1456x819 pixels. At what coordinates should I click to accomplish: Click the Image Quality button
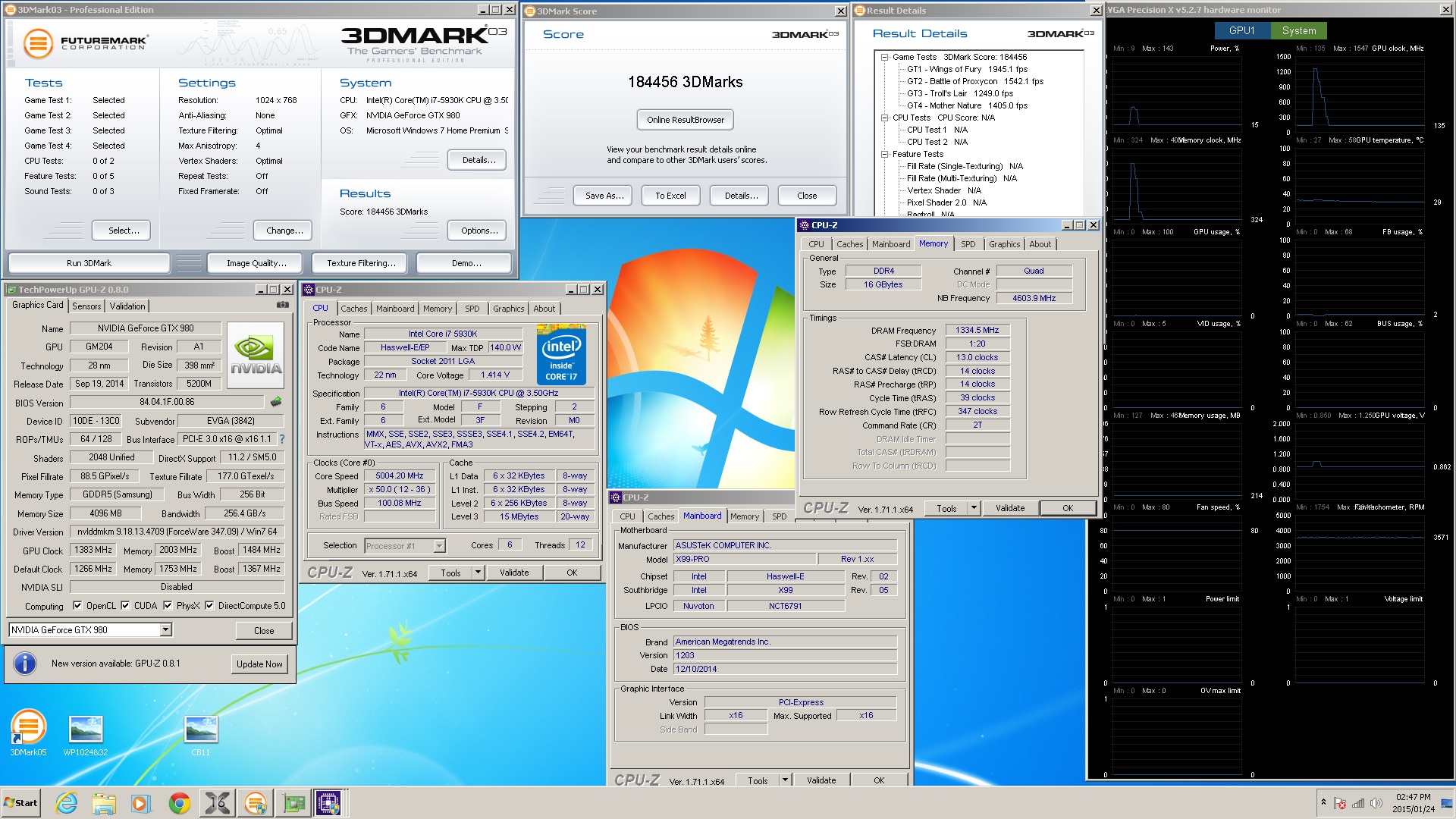256,263
